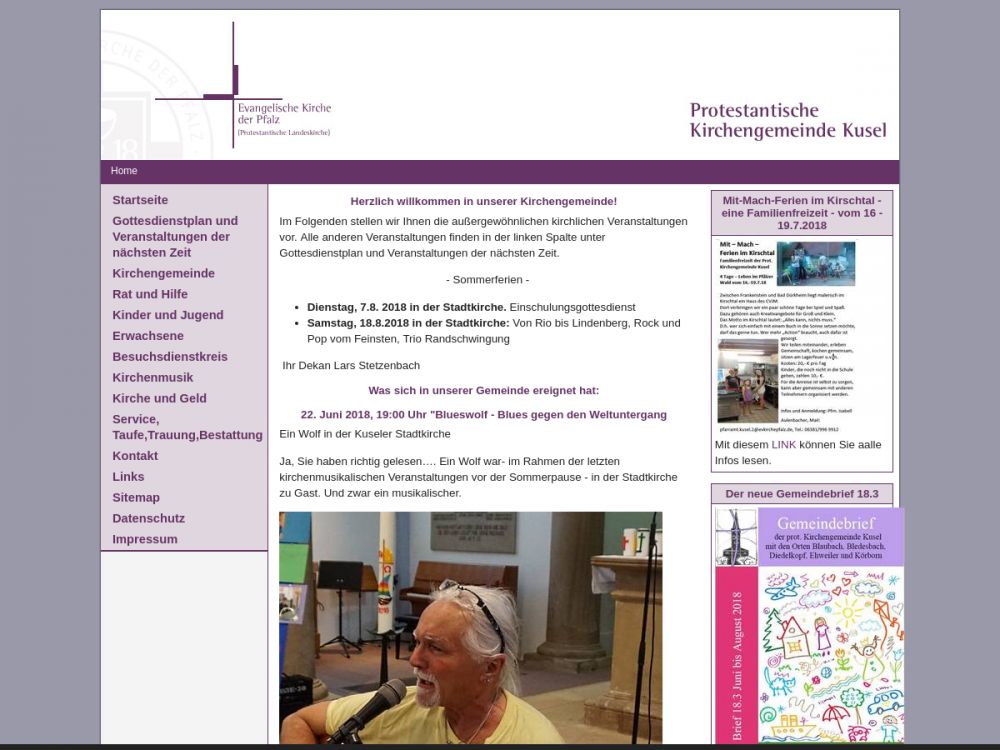Click the Protestantische Kirchengemeinde Kusel header title

click(787, 120)
